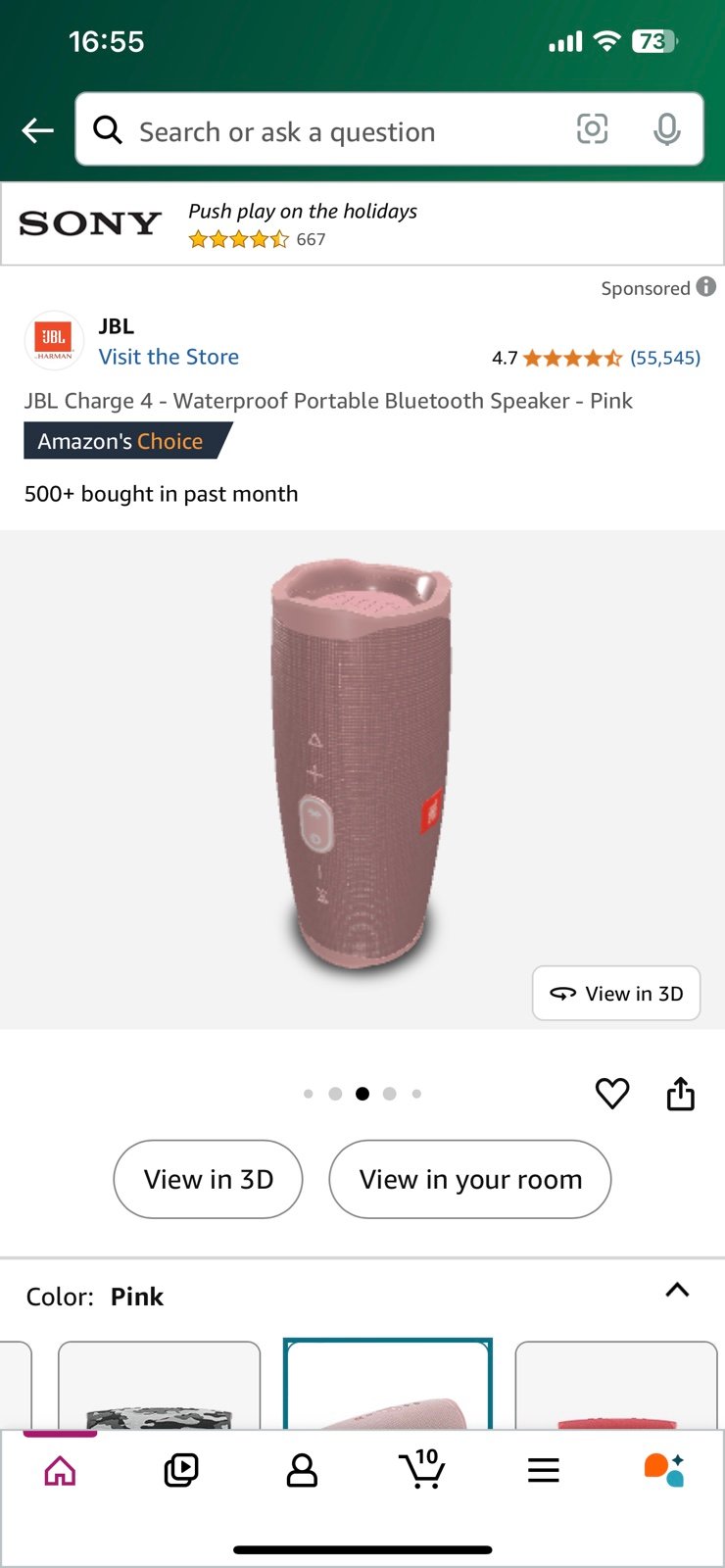Select the camouflage color swatch

click(x=160, y=1385)
